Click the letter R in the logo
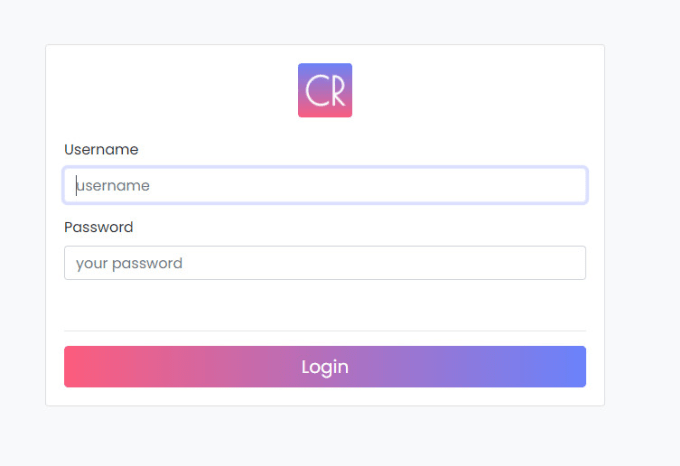Screen dimensions: 680x466 pyautogui.click(x=336, y=91)
